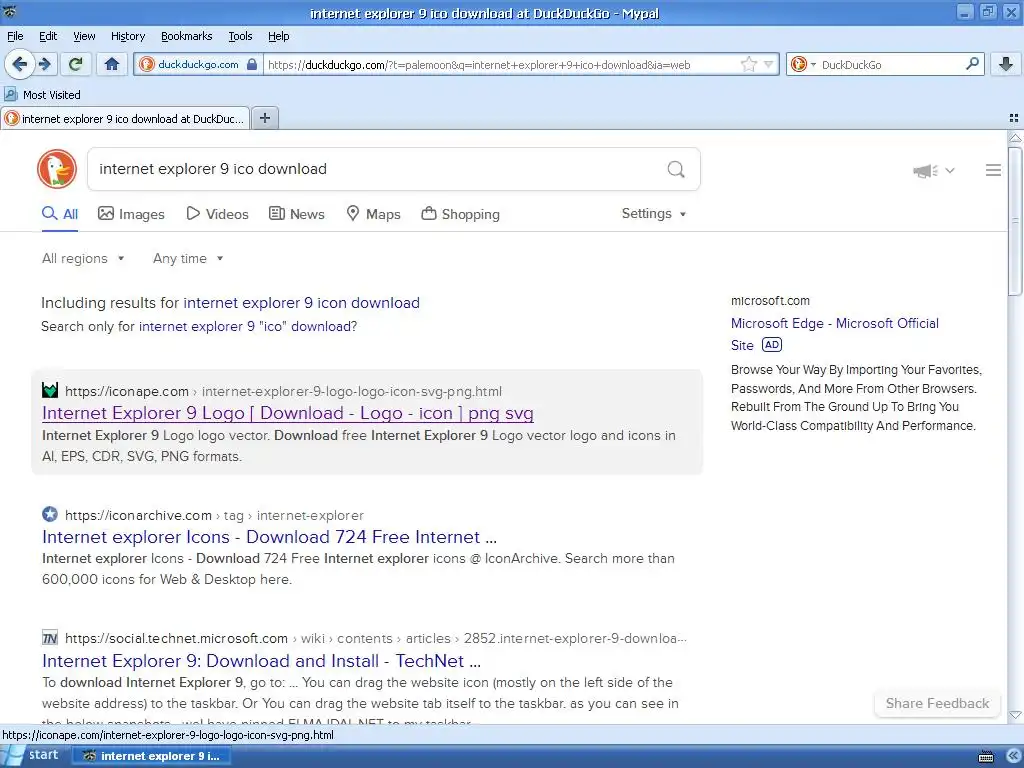Viewport: 1024px width, 768px height.
Task: Expand the Settings dropdown
Action: click(654, 214)
